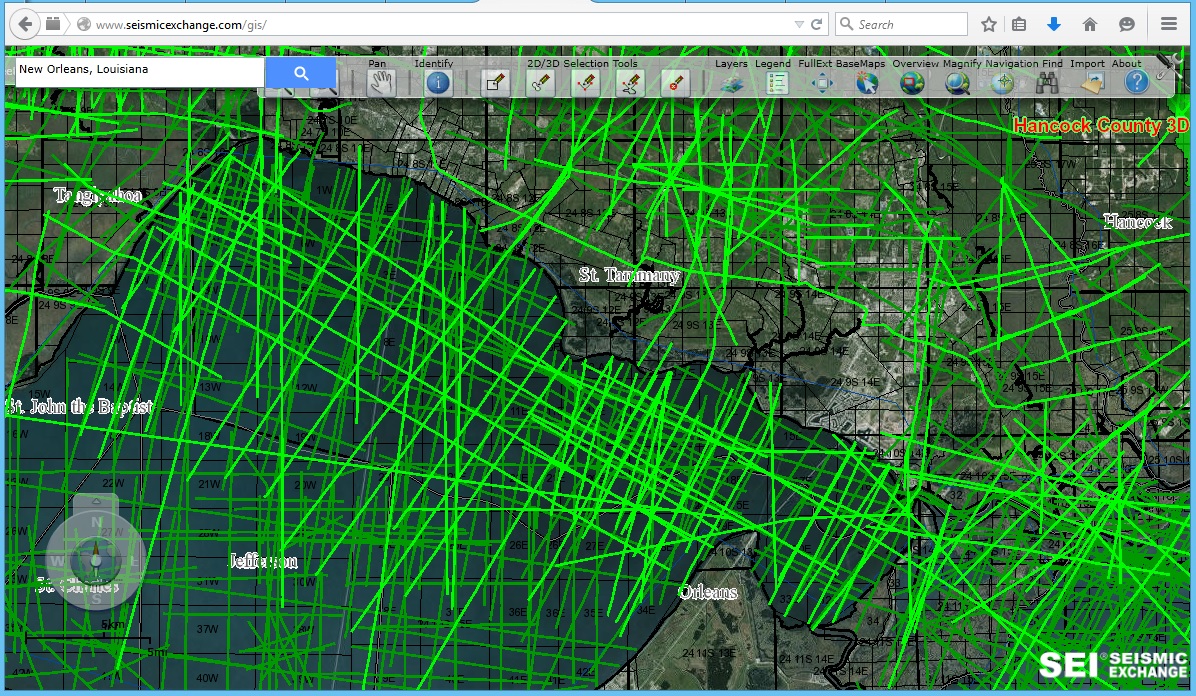Activate the Identify info tool
1196x696 pixels.
[x=438, y=82]
